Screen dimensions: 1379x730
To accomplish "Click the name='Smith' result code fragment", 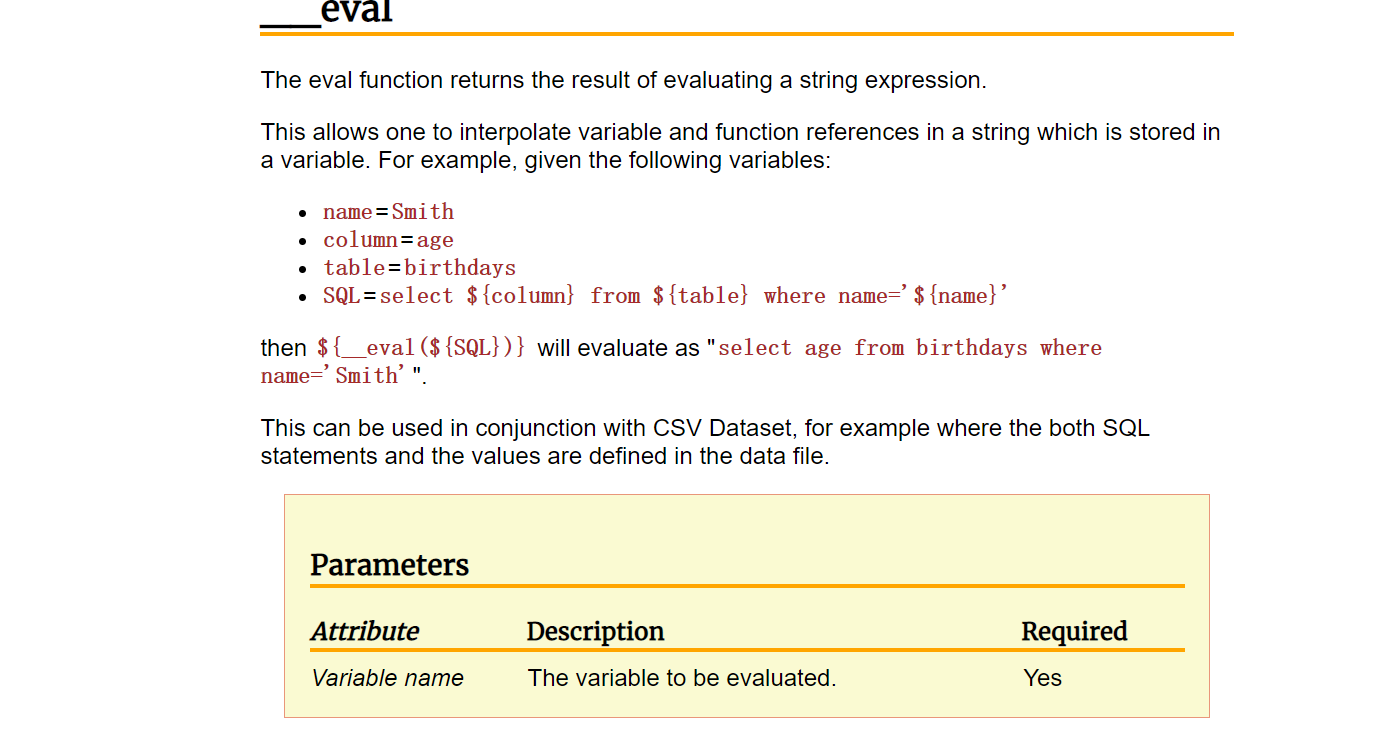I will click(x=334, y=376).
